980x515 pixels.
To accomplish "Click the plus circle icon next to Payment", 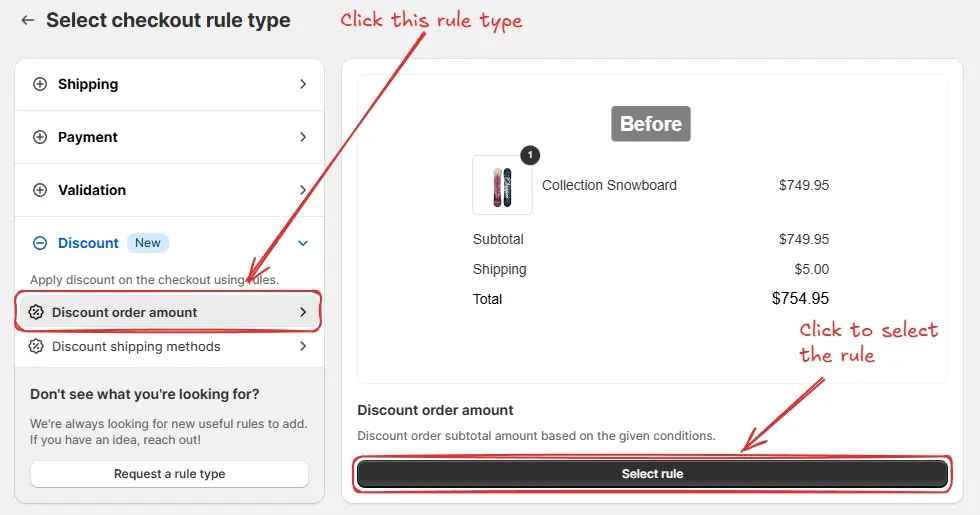I will point(40,137).
